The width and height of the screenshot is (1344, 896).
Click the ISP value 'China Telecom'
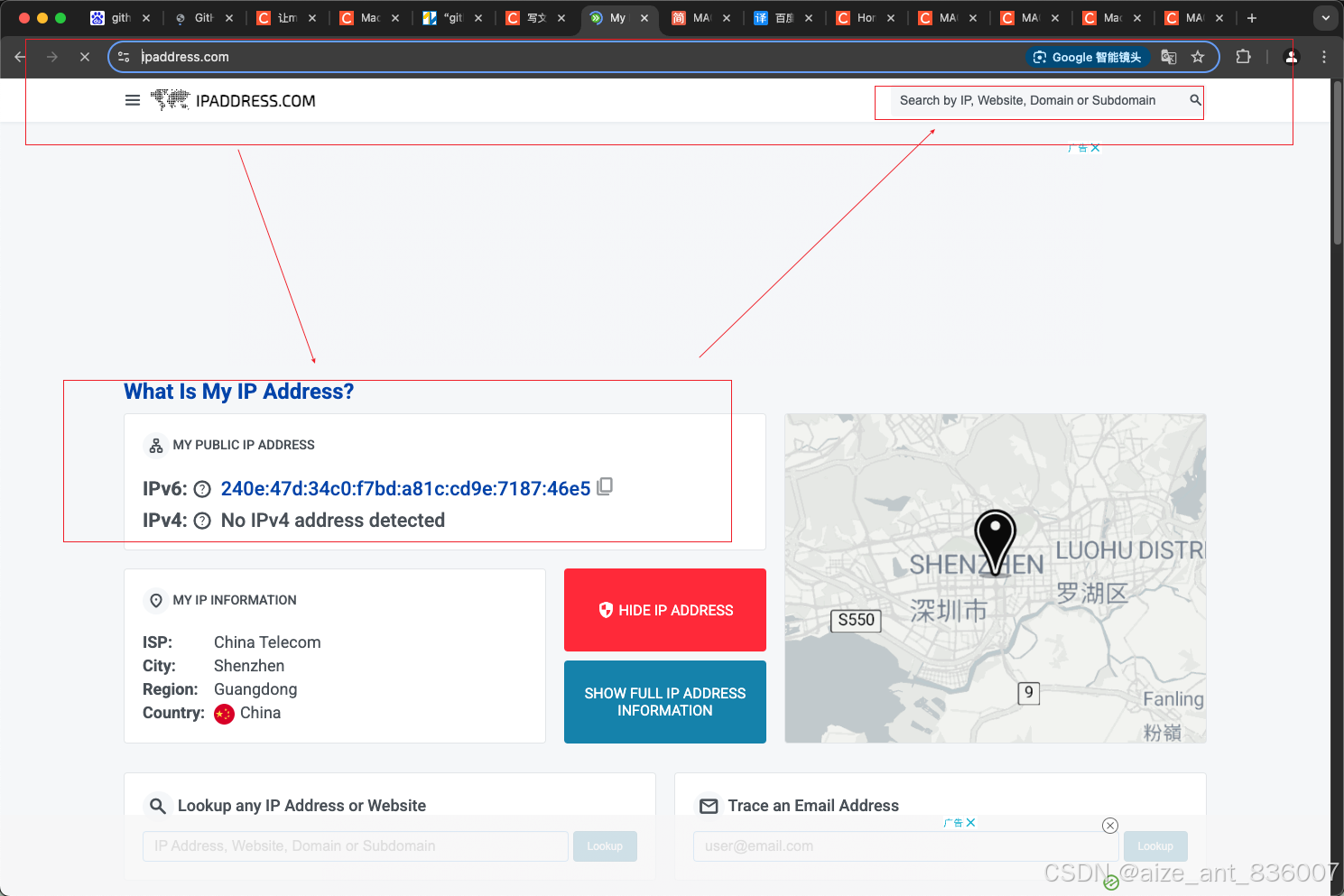[267, 642]
